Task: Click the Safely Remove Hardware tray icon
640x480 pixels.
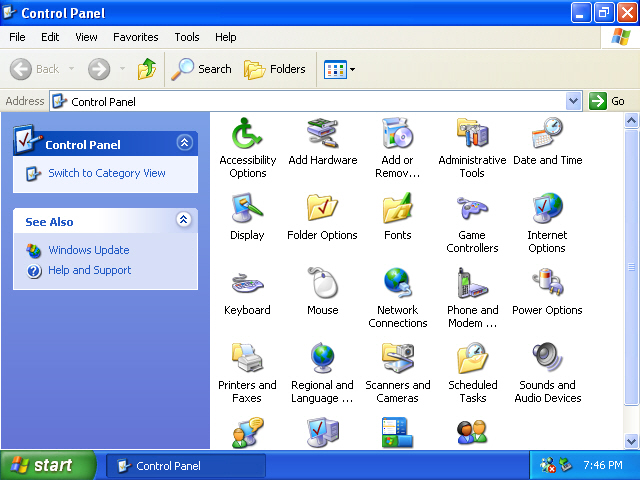Action: (566, 464)
